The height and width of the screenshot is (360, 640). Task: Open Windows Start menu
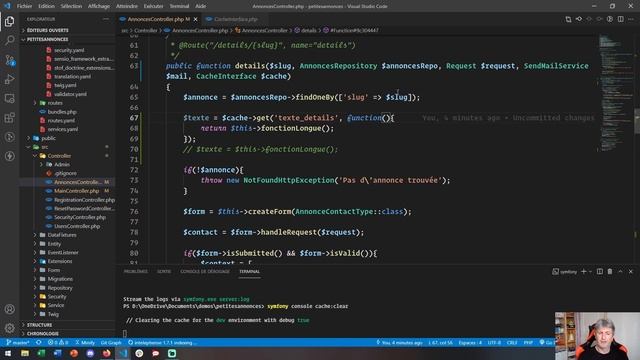(8, 353)
